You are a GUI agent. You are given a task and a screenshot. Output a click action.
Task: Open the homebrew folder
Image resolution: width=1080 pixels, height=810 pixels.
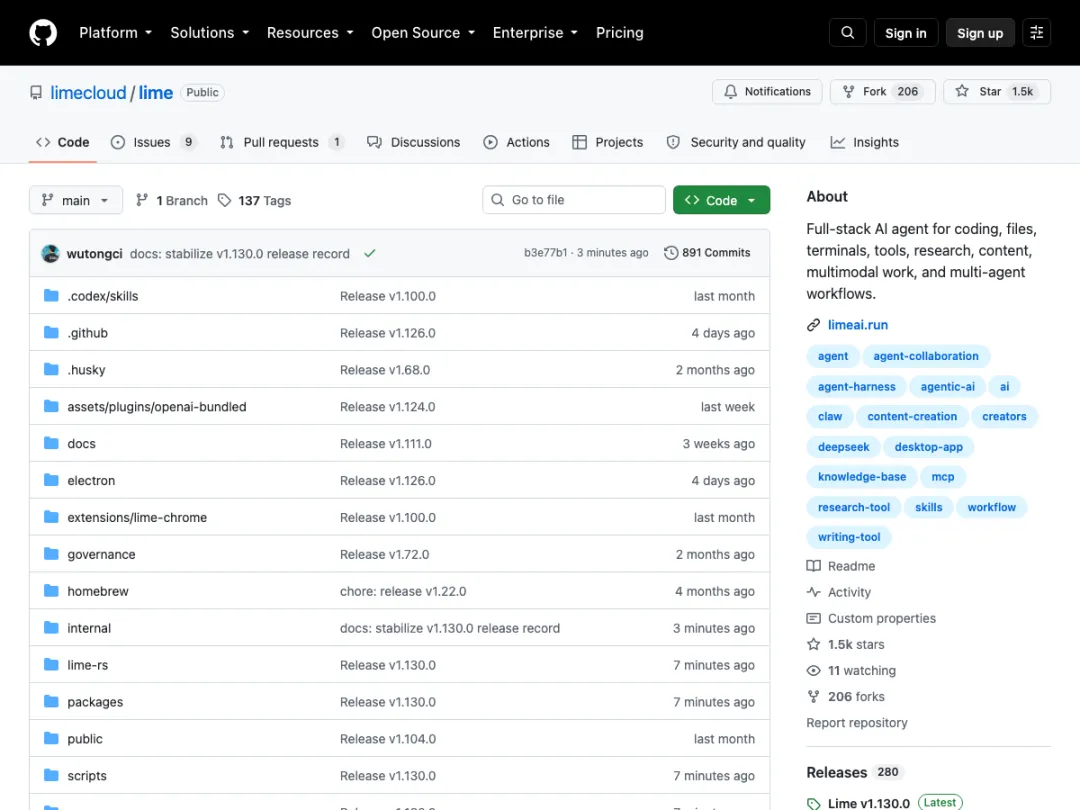coord(98,591)
